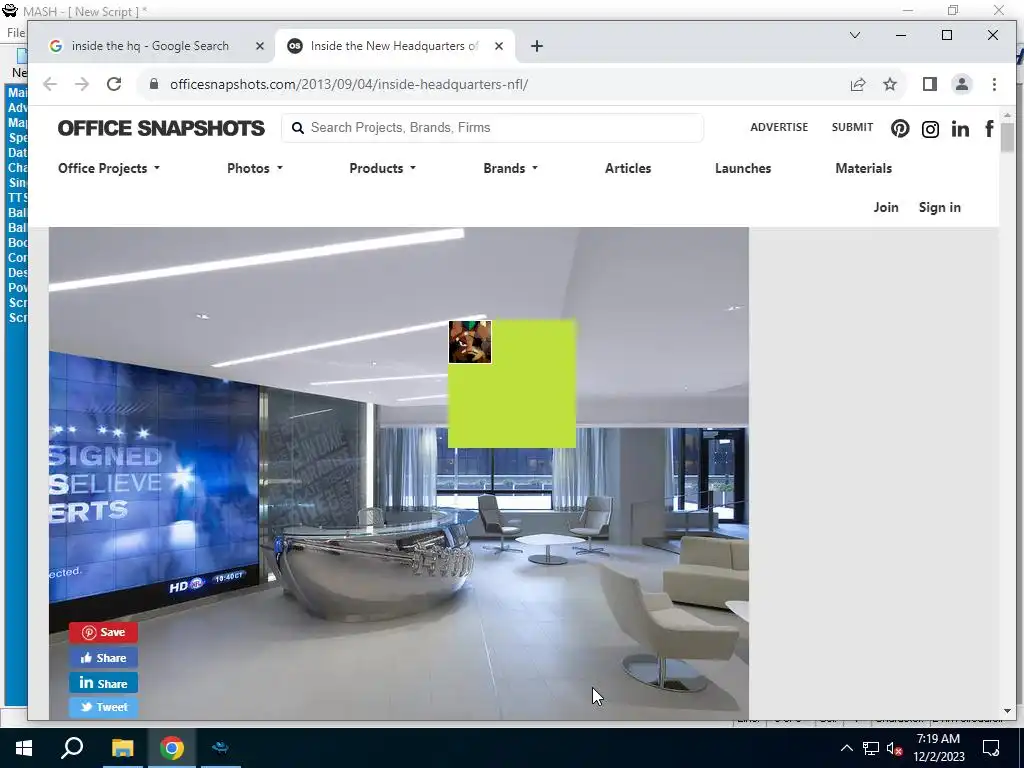Click the browser forward arrow
The image size is (1024, 768).
pyautogui.click(x=82, y=84)
